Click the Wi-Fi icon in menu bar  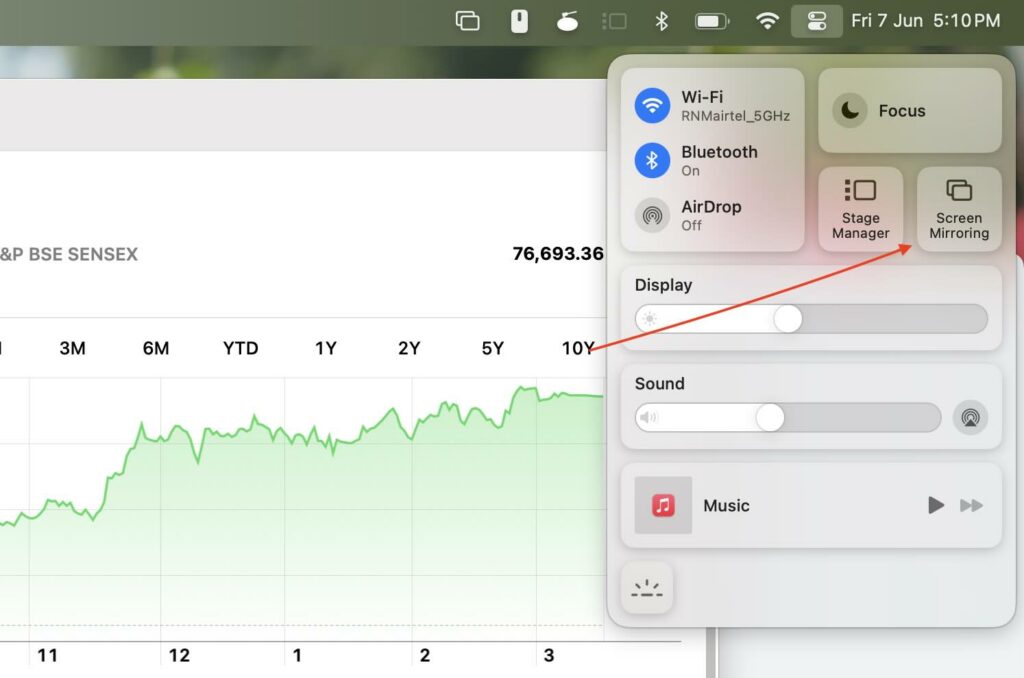pos(767,21)
